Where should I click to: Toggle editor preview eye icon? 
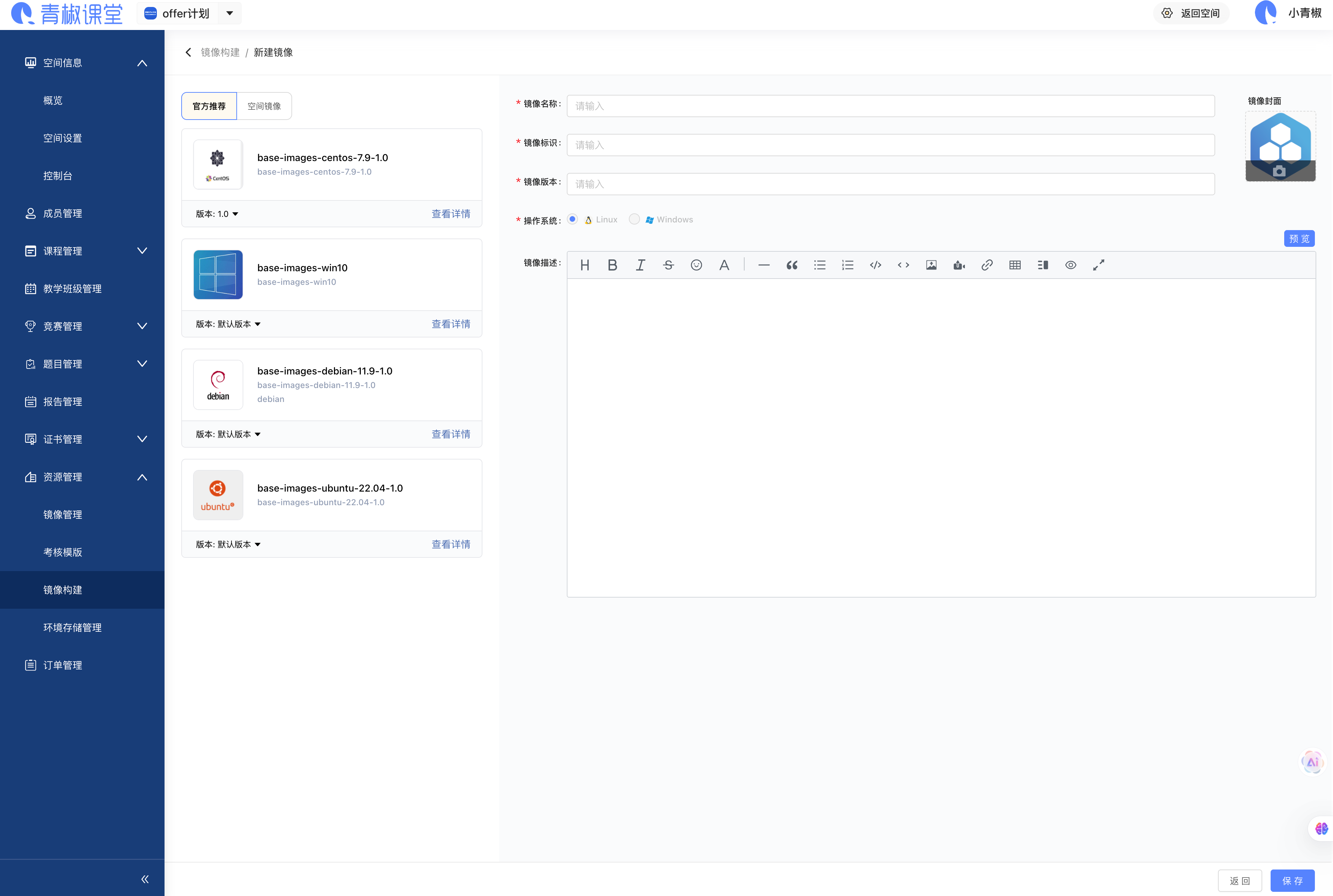click(x=1071, y=265)
